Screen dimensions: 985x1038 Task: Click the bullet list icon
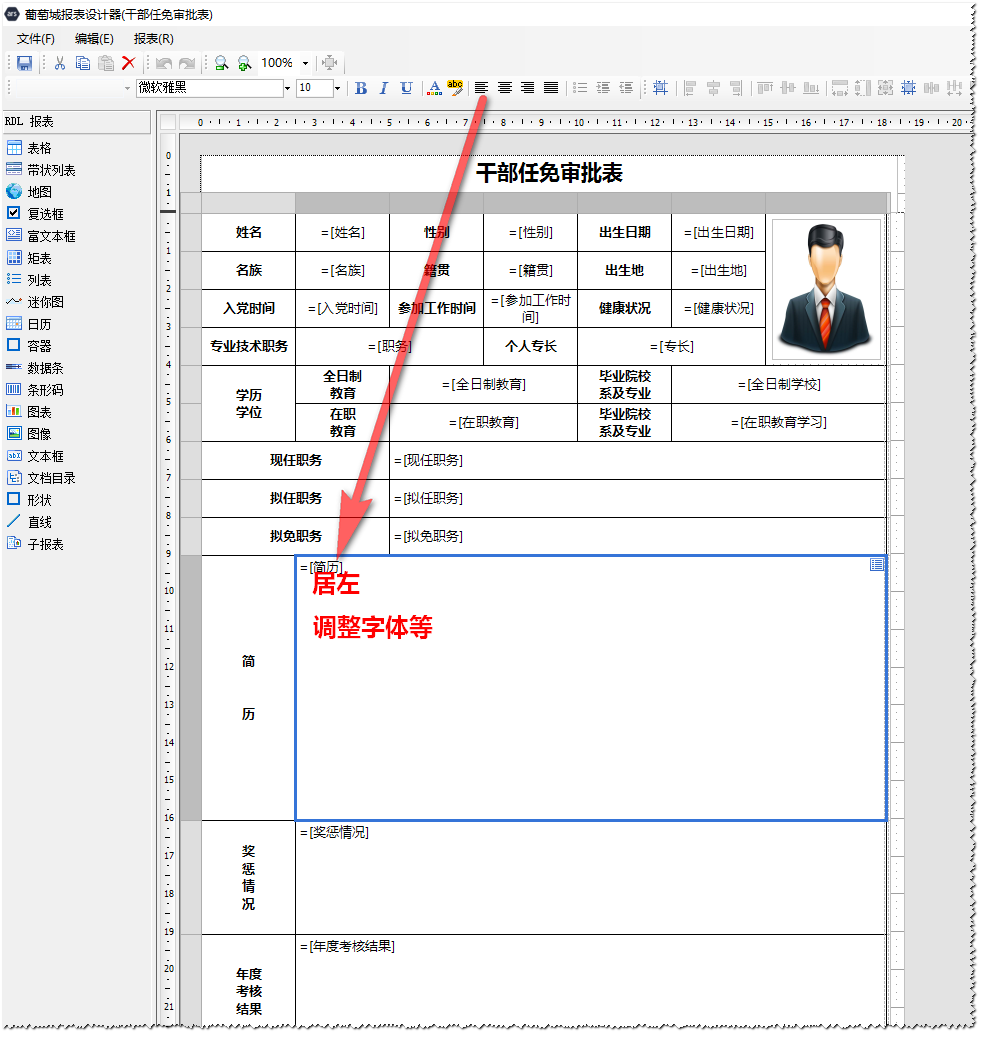pos(580,88)
